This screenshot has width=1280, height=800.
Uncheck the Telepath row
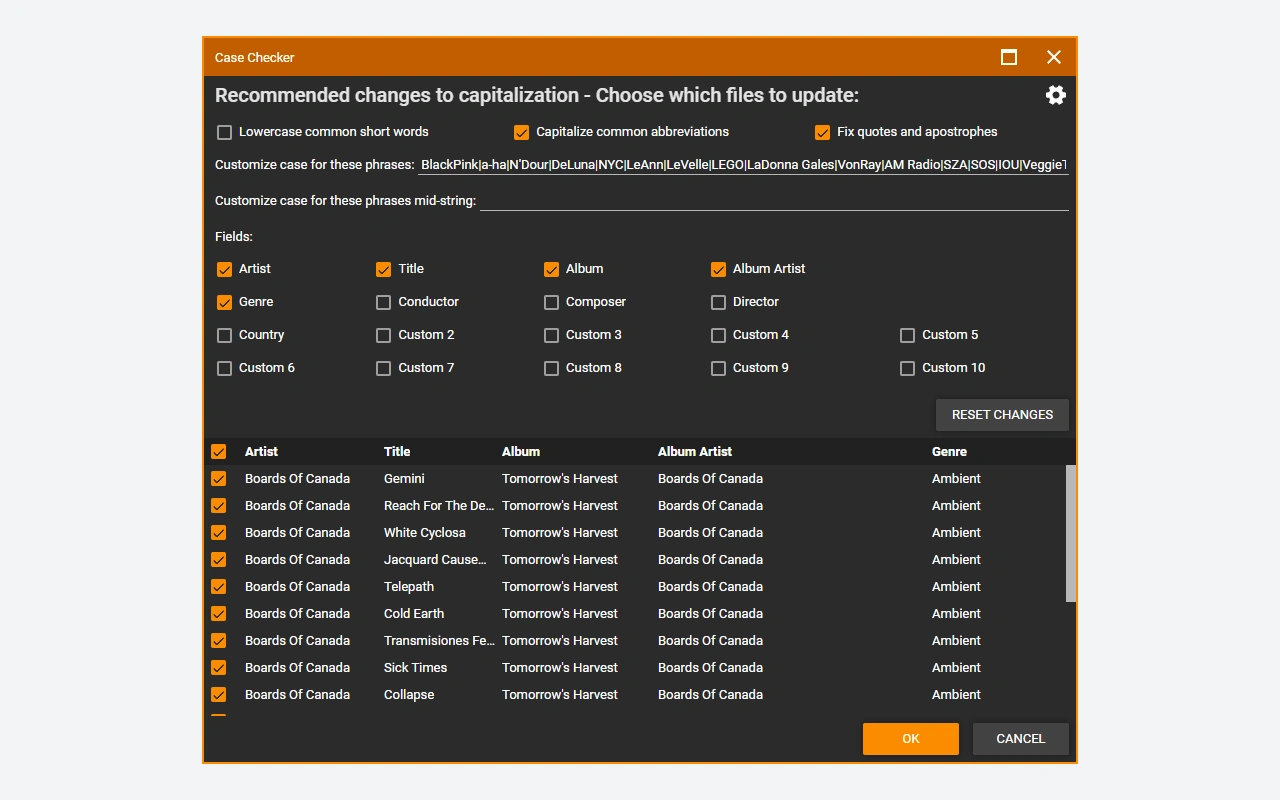tap(218, 587)
